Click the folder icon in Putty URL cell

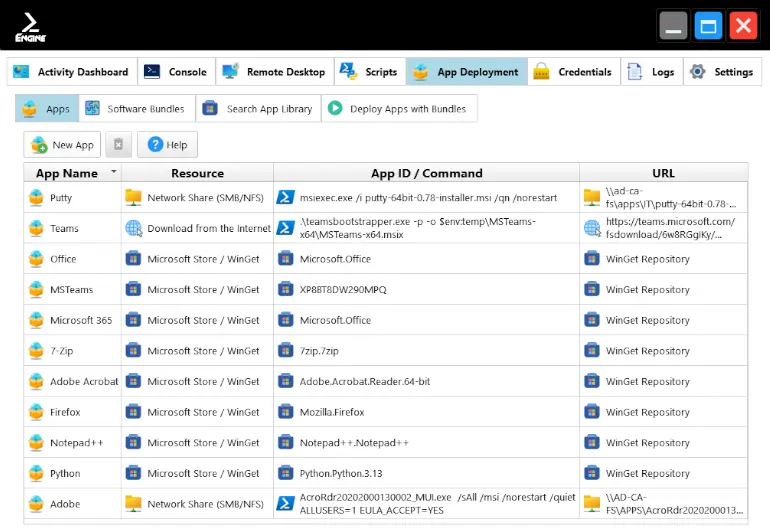[x=592, y=198]
